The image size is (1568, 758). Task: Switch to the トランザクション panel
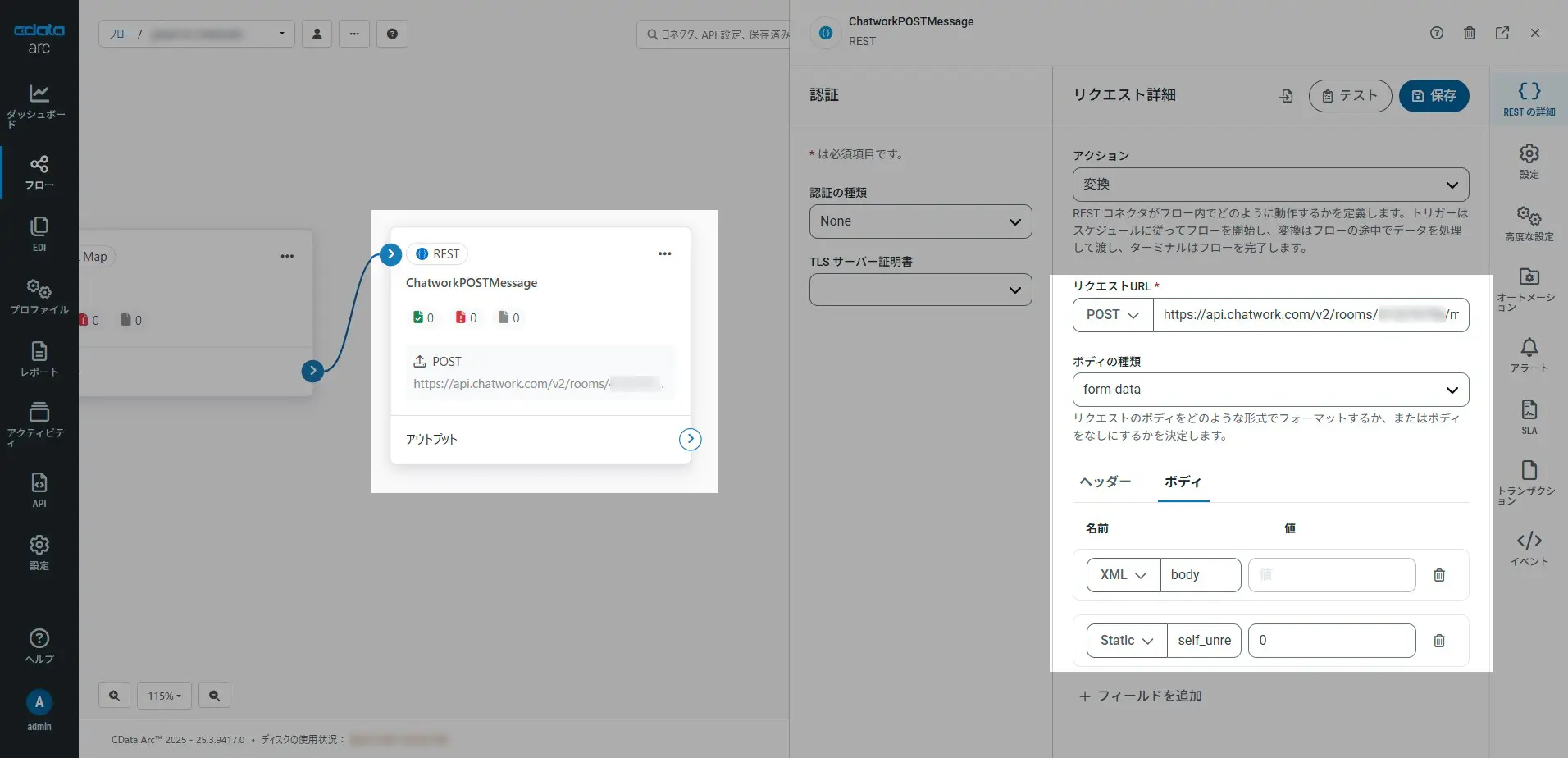coord(1528,480)
